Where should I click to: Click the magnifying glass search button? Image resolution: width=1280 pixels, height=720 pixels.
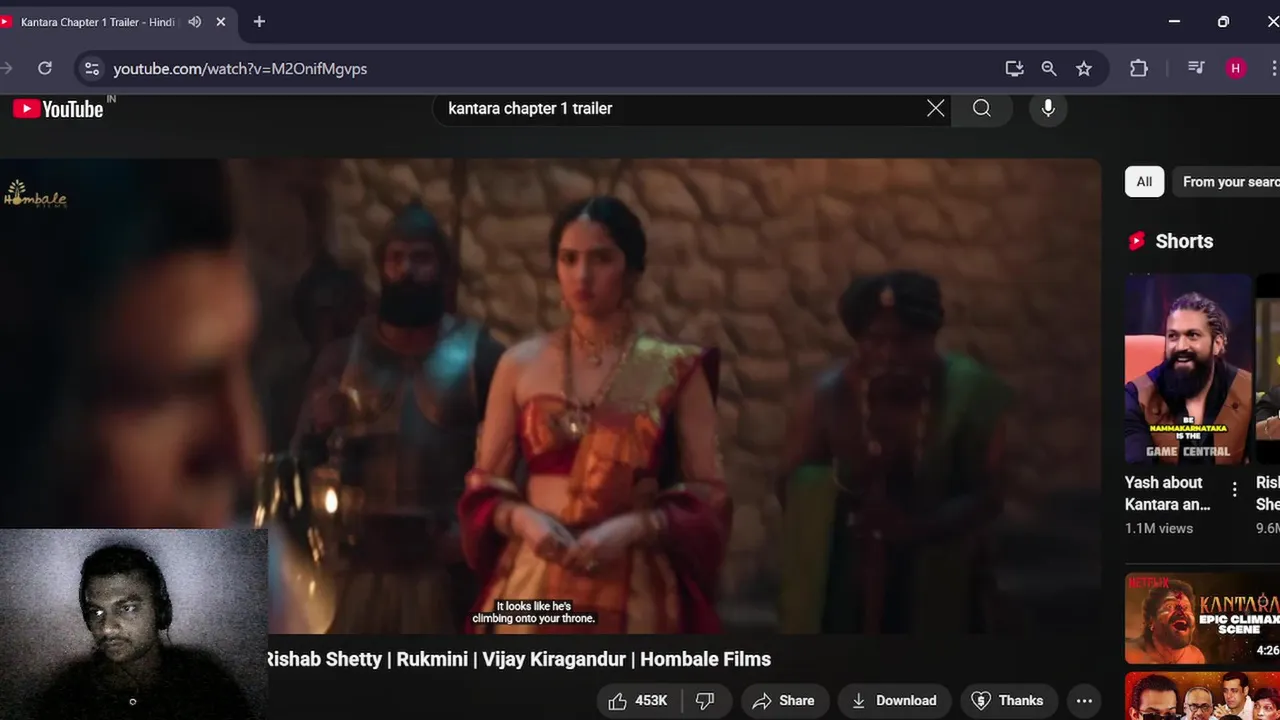(x=982, y=108)
